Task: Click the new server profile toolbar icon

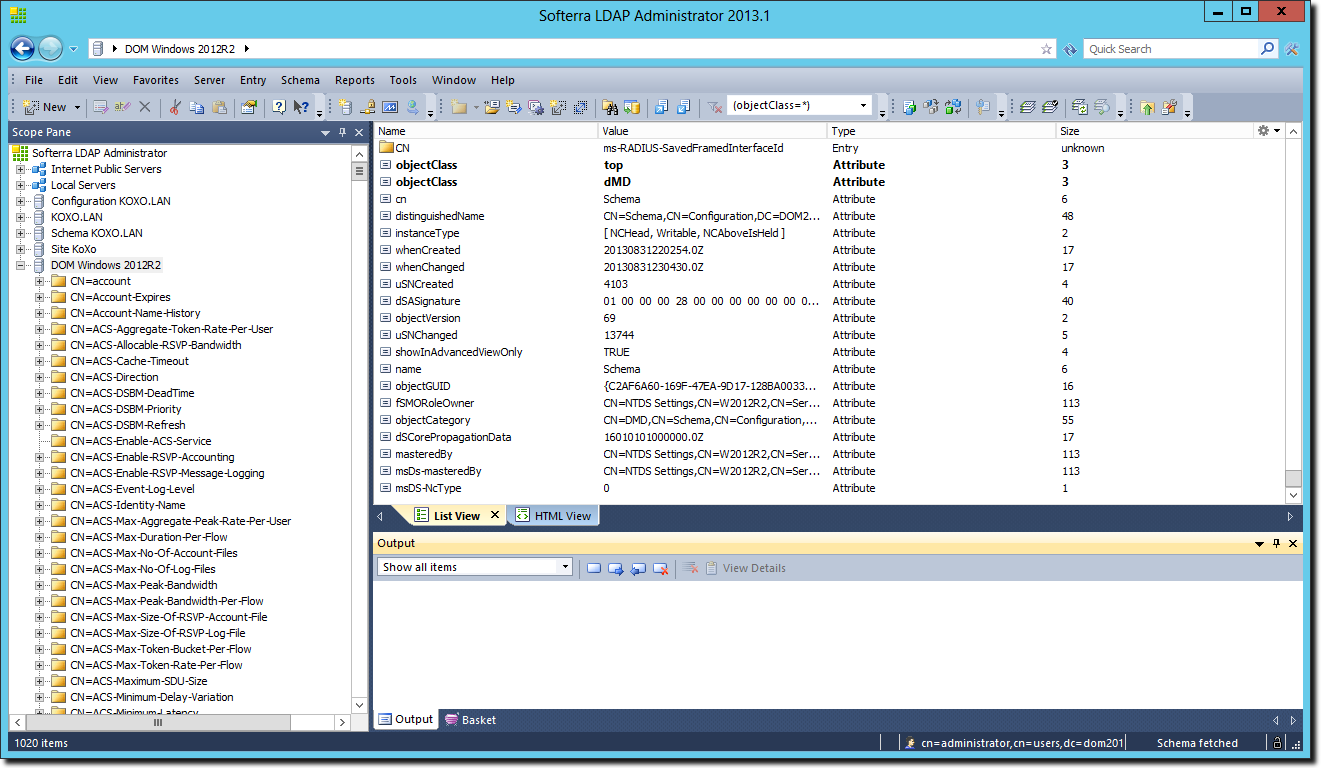Action: 345,107
